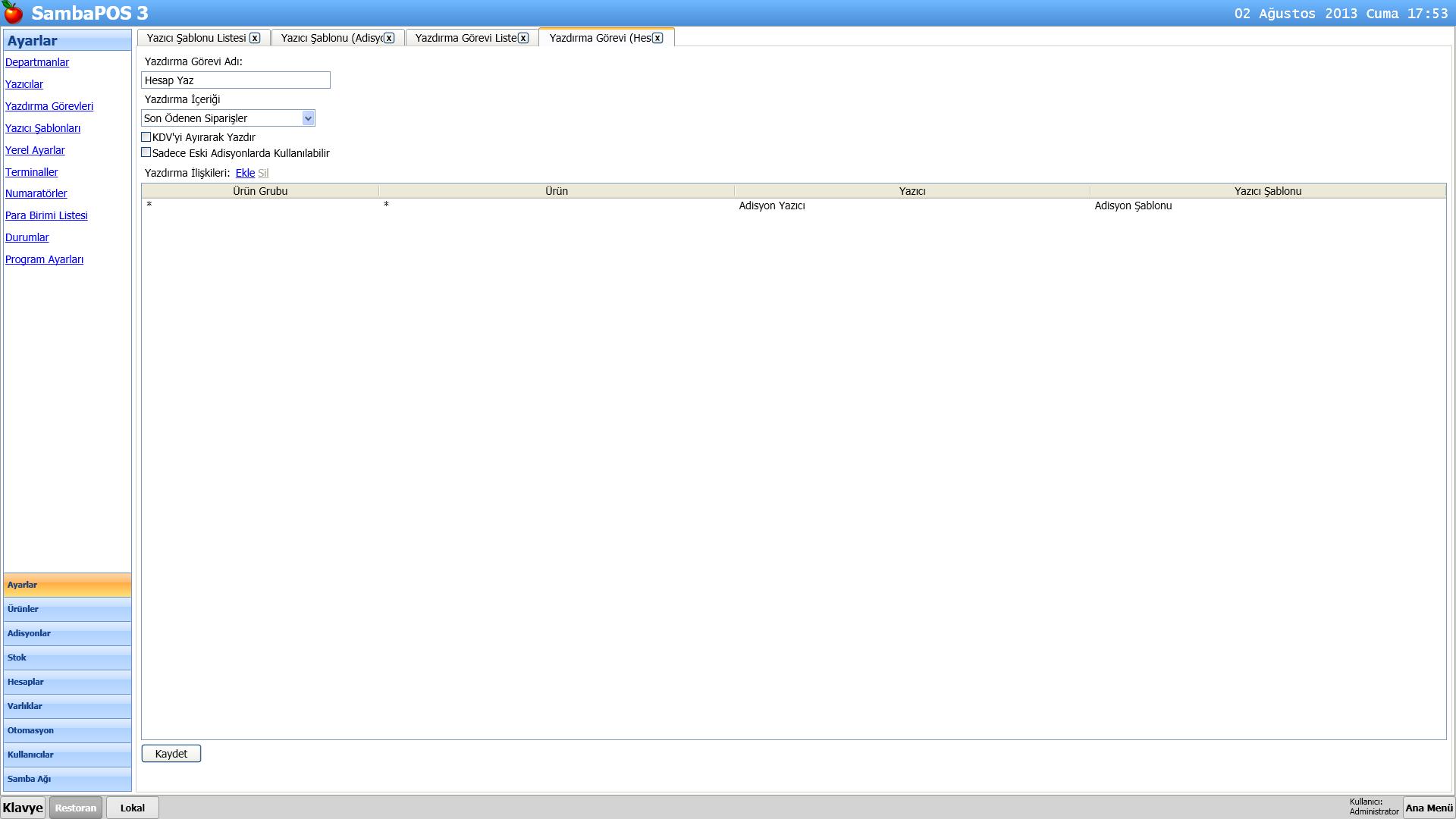1456x819 pixels.
Task: Close the Yazdırma Görevi (Hesap) tab
Action: 657,38
